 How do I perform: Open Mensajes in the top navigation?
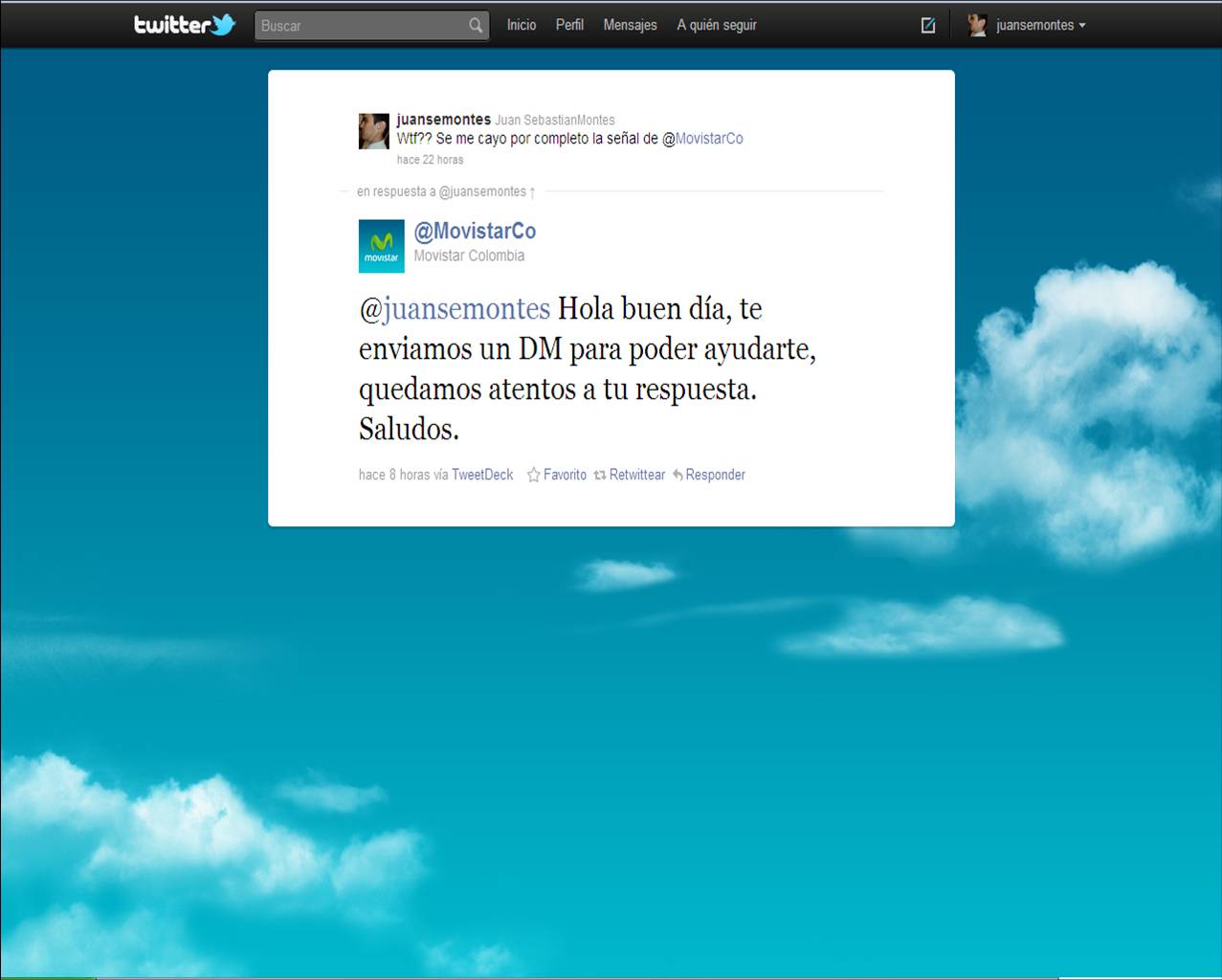pyautogui.click(x=630, y=25)
